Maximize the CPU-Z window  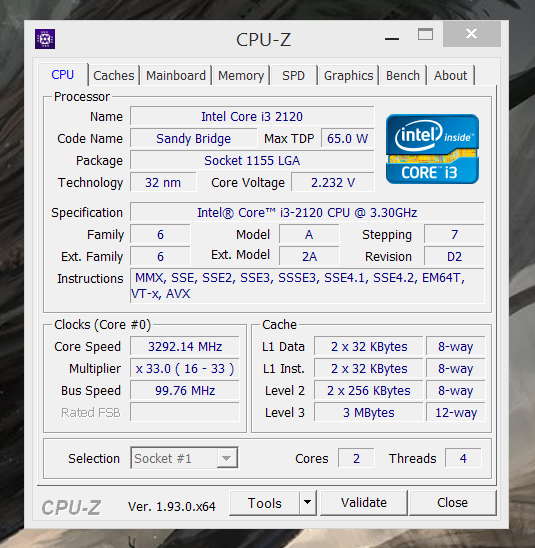click(425, 34)
